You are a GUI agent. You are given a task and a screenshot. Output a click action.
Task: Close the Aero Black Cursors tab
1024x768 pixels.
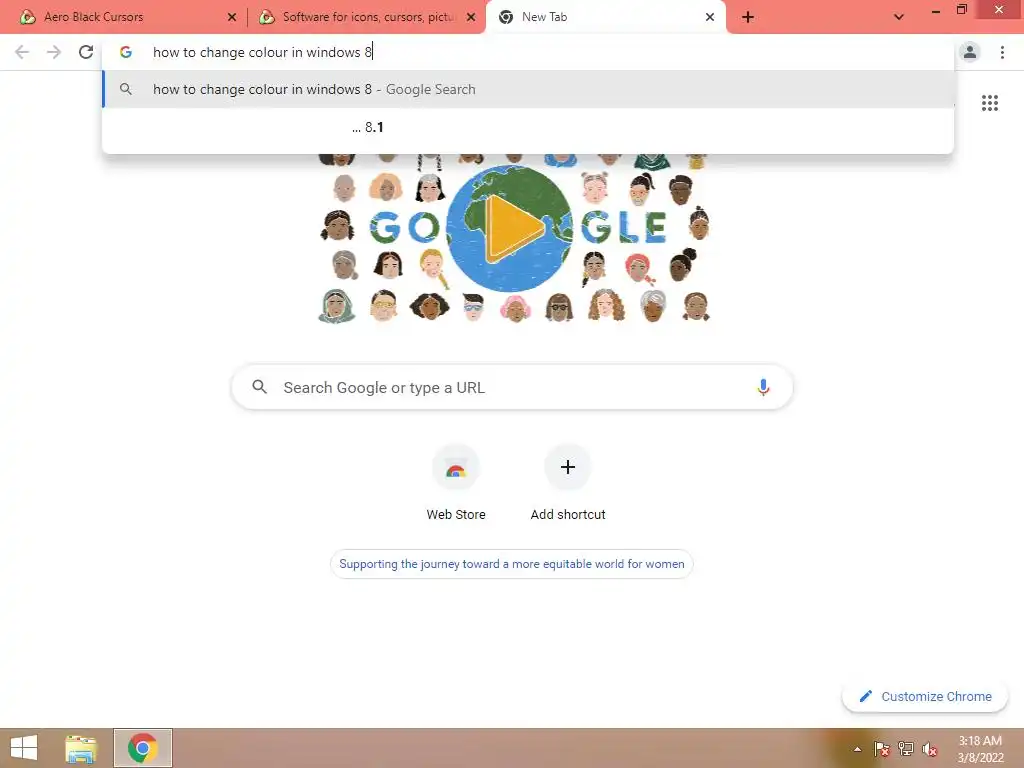pos(232,18)
